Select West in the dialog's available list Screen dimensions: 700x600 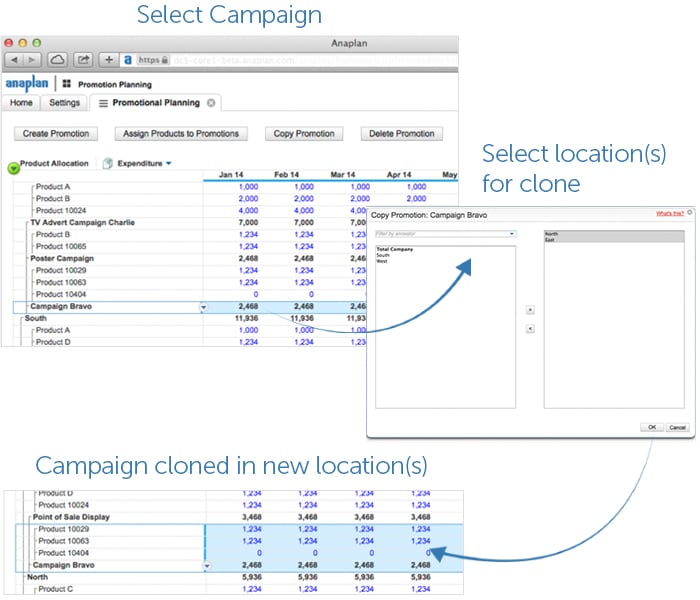(x=382, y=261)
